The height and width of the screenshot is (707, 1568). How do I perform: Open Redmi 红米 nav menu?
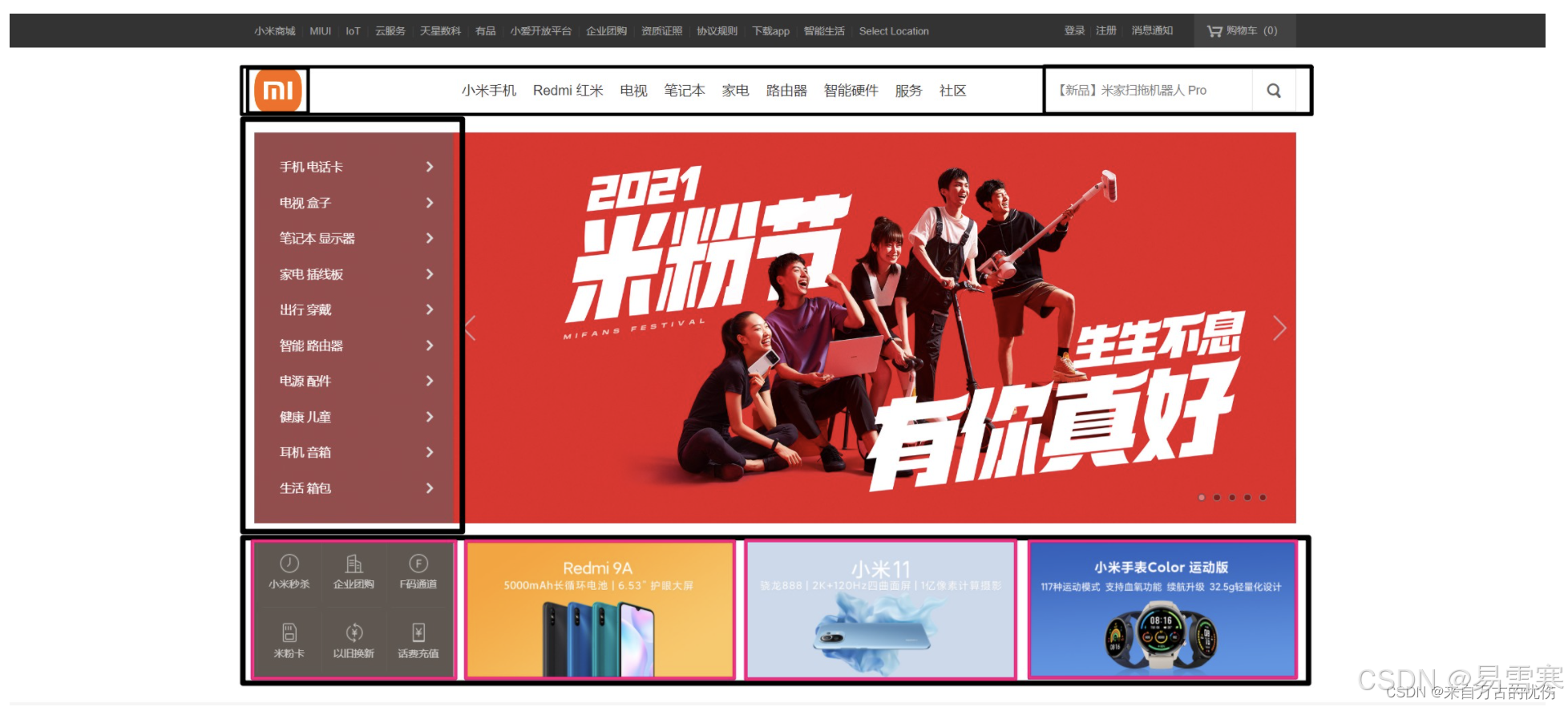(x=568, y=91)
